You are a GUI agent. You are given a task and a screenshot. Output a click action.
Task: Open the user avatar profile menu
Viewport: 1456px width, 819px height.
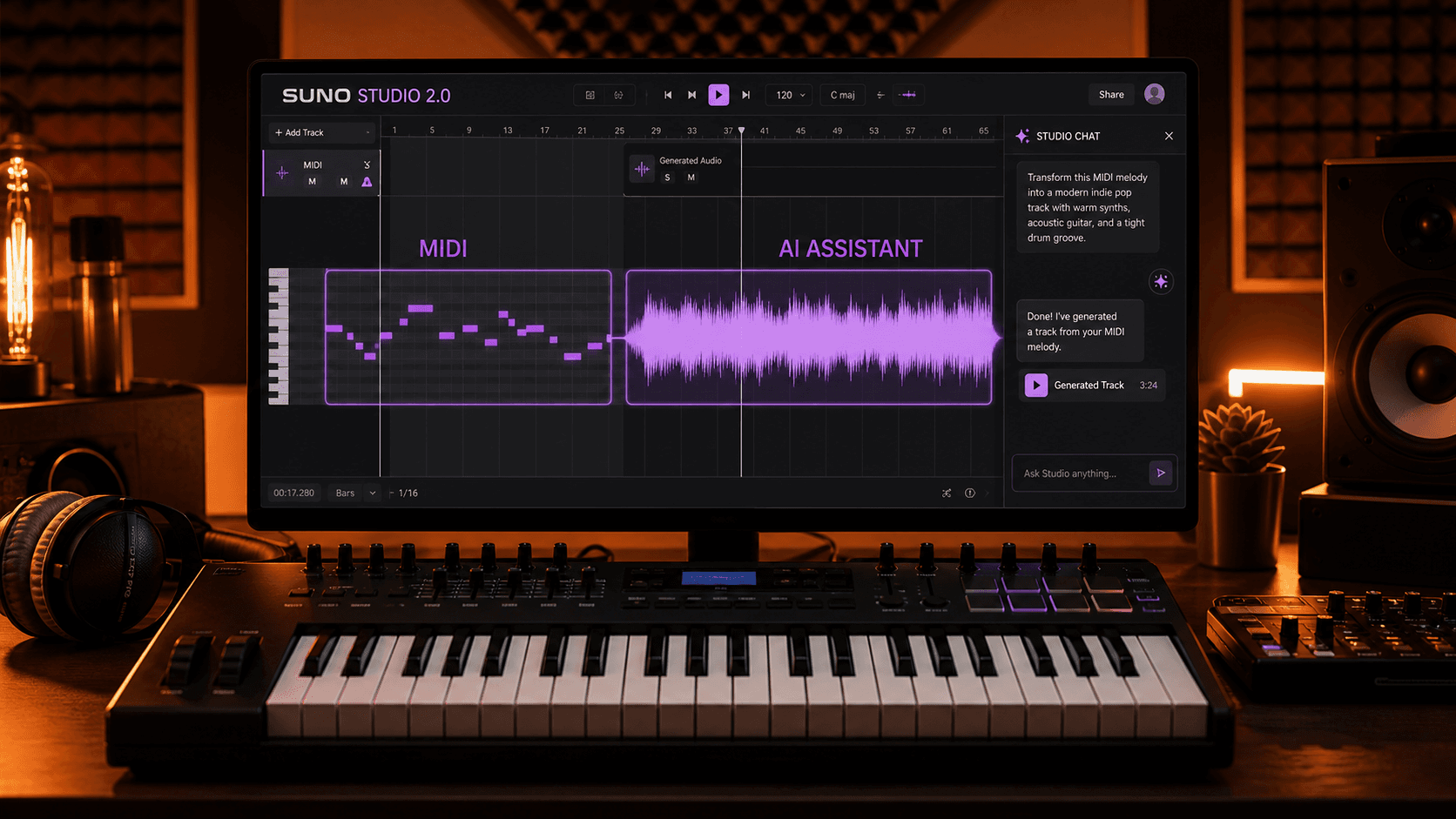click(x=1155, y=94)
